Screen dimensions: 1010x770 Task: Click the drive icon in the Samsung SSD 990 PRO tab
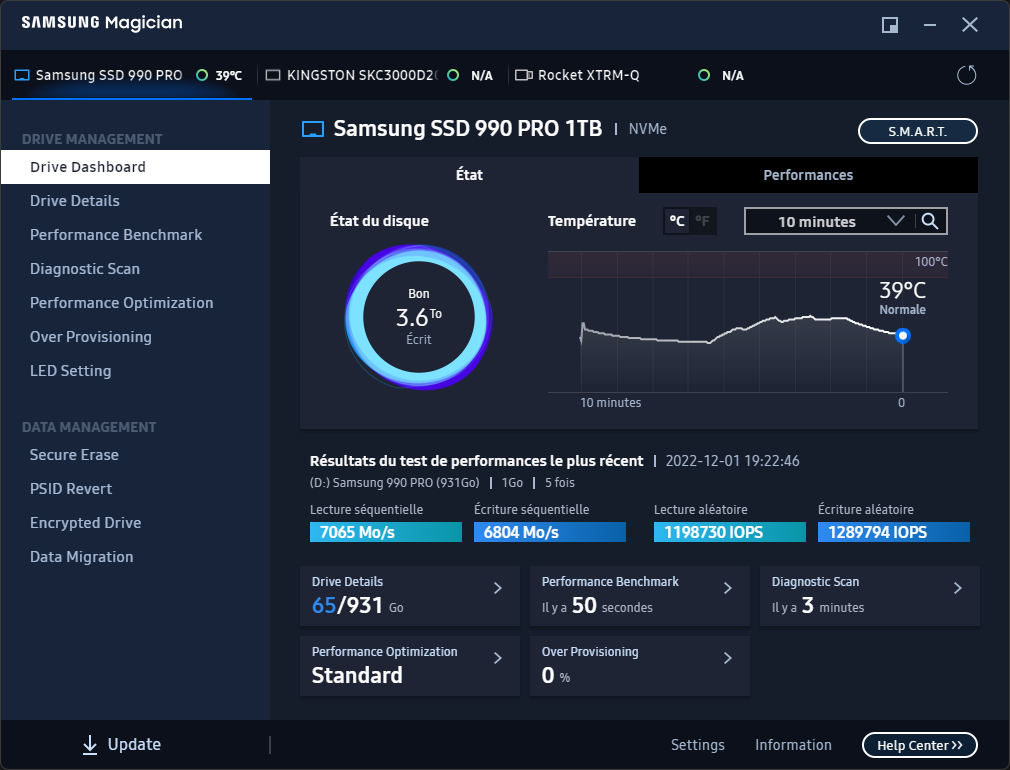22,75
